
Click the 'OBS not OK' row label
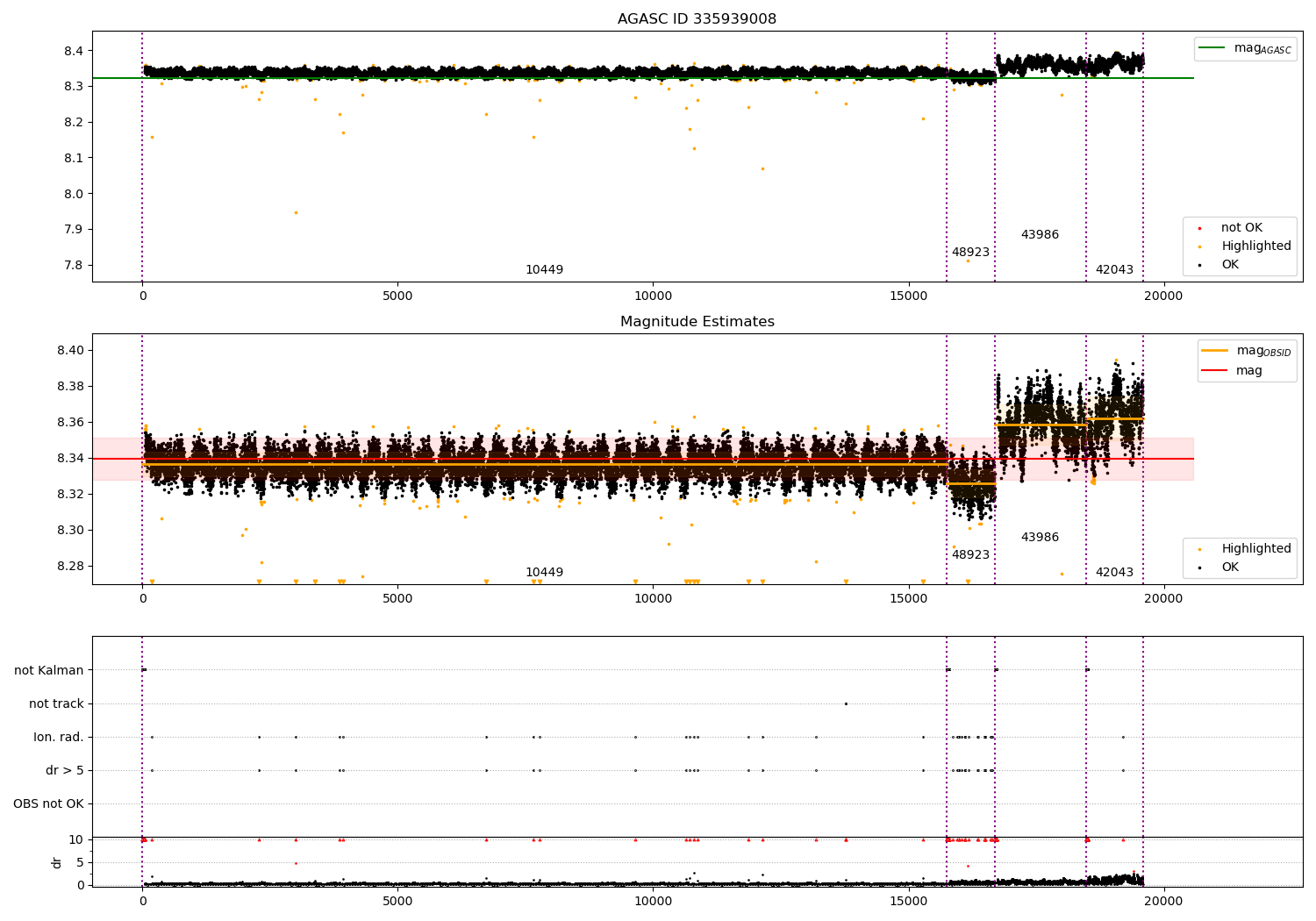[49, 804]
